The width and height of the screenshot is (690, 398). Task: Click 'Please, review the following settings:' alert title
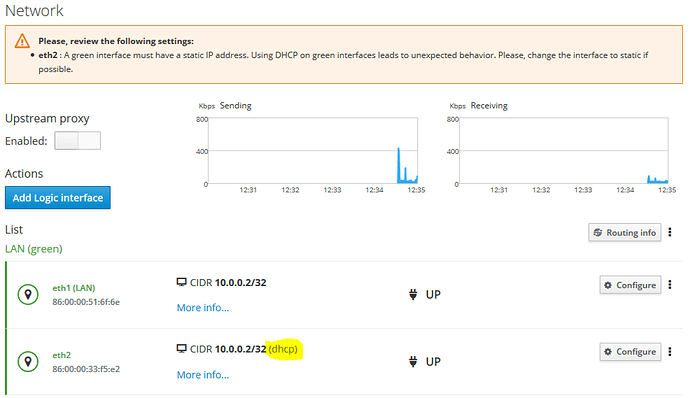(x=116, y=41)
